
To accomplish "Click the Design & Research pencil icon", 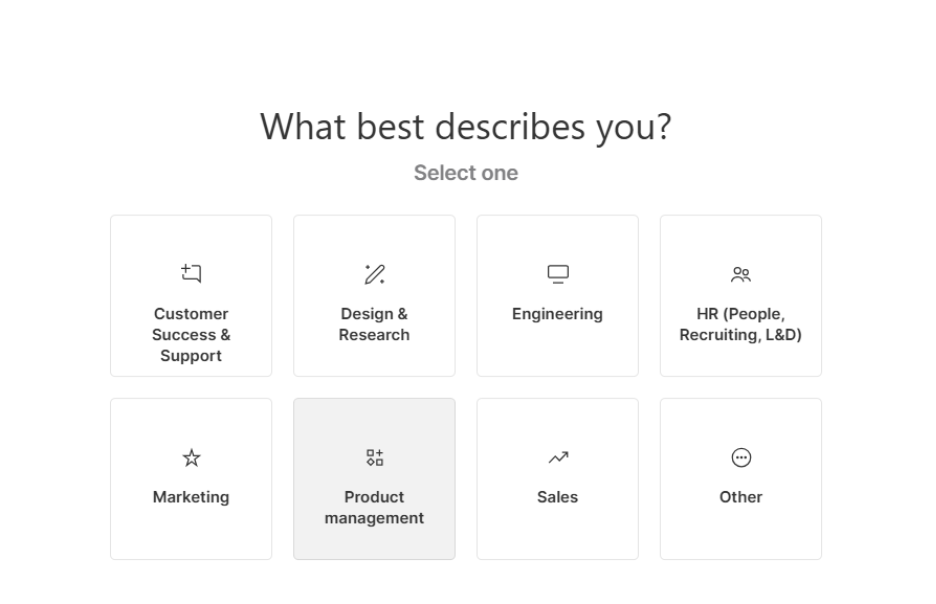I will coord(374,273).
